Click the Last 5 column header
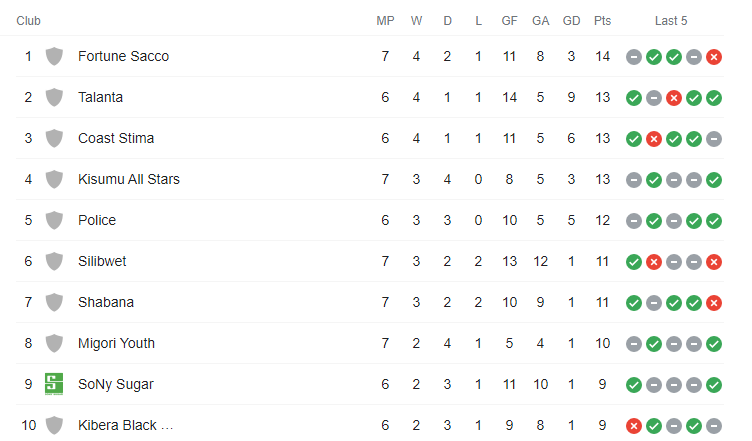The height and width of the screenshot is (441, 752). [x=671, y=21]
